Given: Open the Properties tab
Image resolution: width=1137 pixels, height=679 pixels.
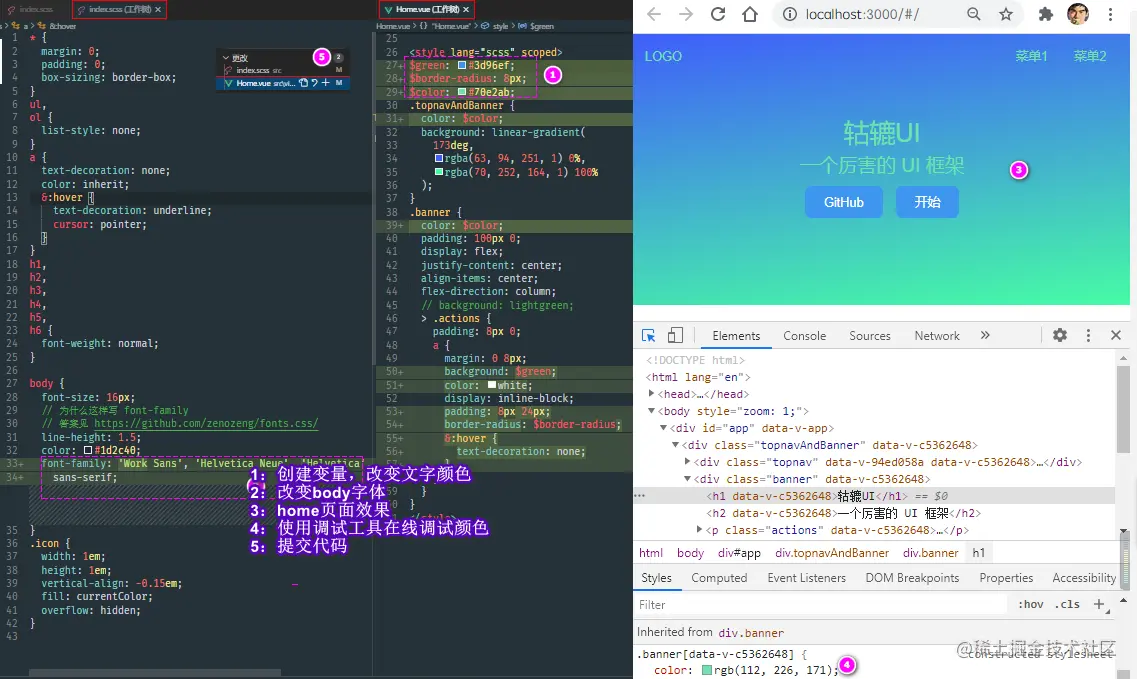Looking at the screenshot, I should (1006, 578).
